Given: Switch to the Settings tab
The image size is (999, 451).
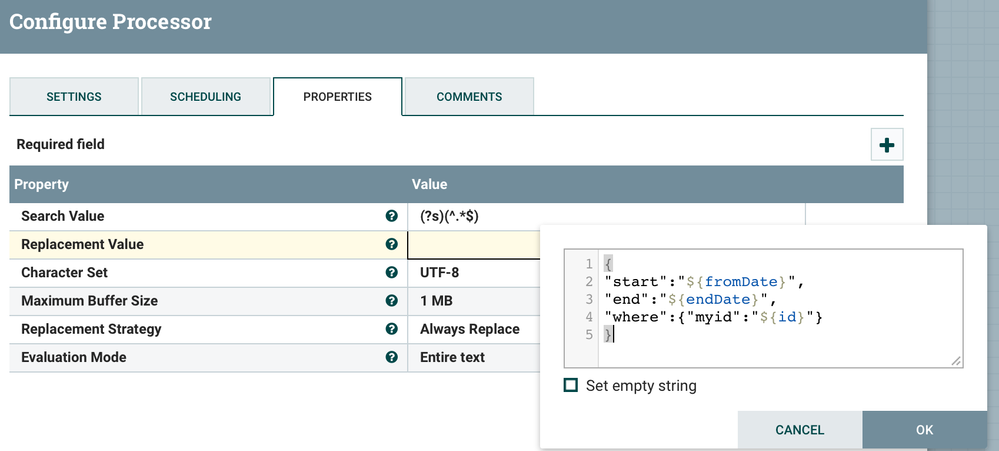Looking at the screenshot, I should click(x=74, y=97).
